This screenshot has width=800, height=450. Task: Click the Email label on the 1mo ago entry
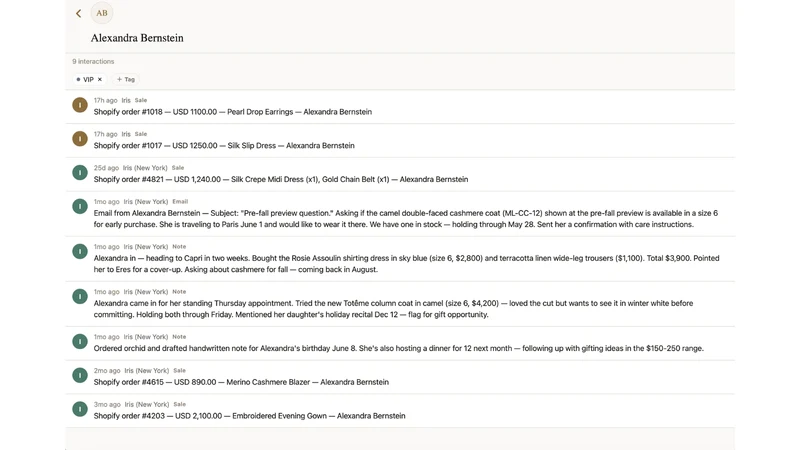[x=180, y=202]
